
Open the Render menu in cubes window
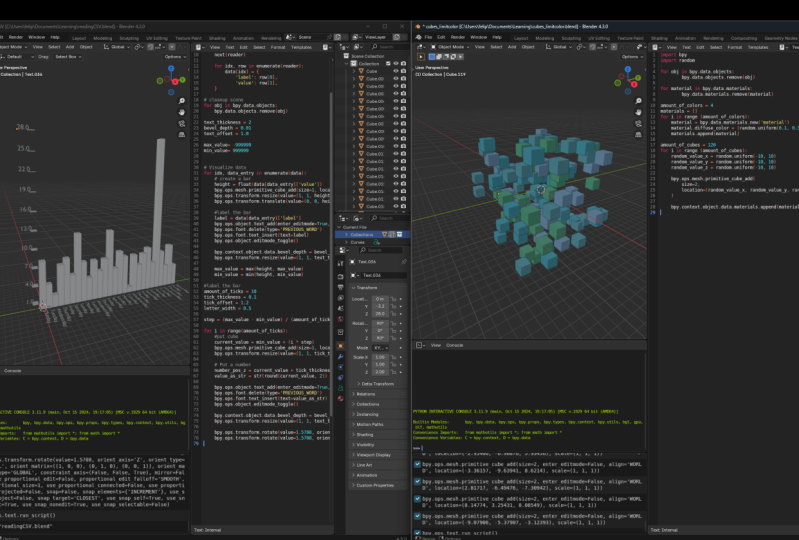458,37
